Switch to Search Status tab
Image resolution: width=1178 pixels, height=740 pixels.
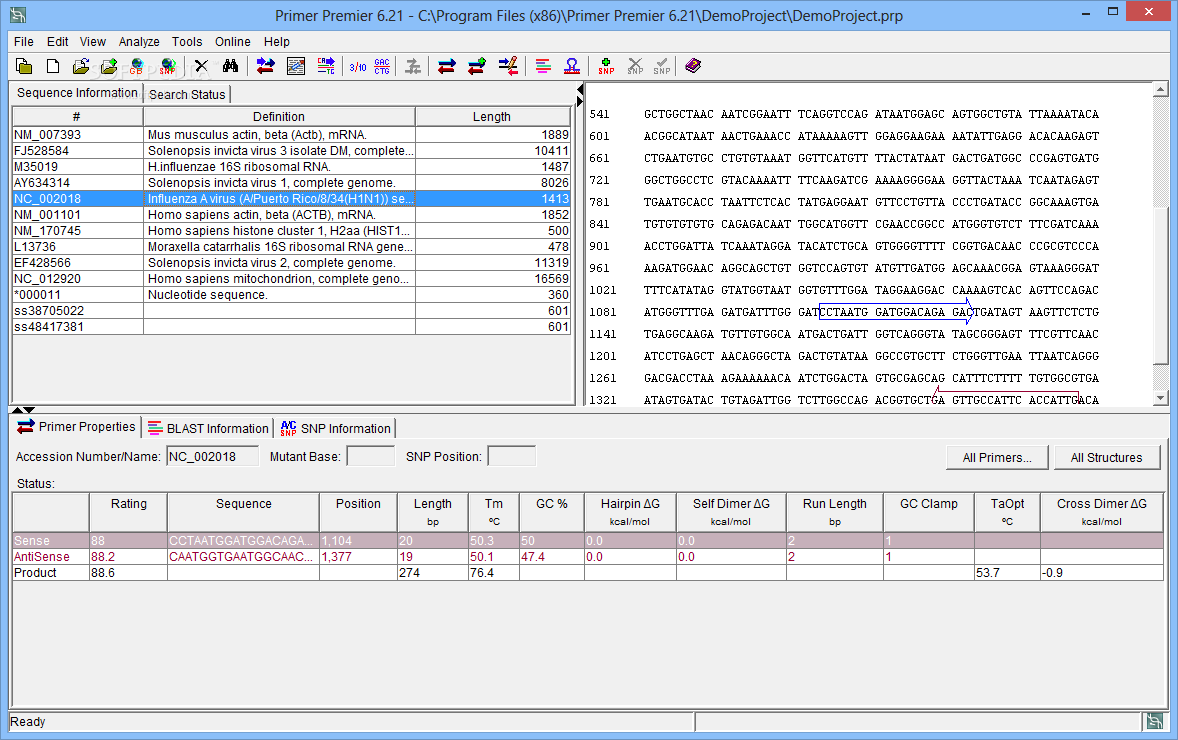(x=187, y=95)
